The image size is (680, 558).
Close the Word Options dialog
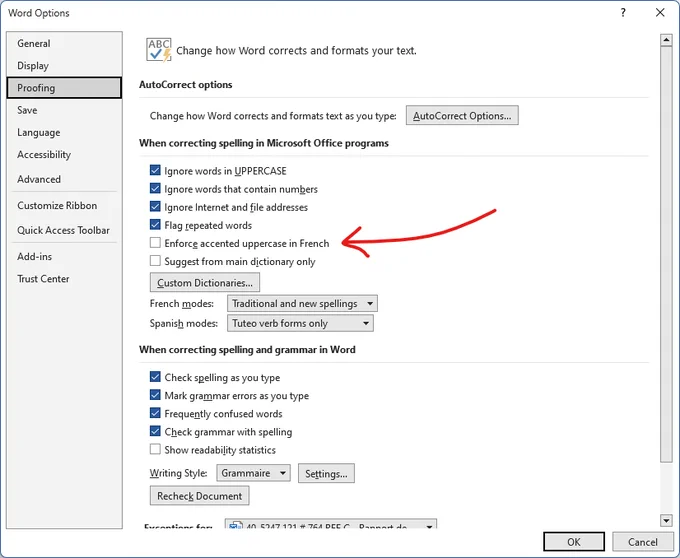(660, 13)
